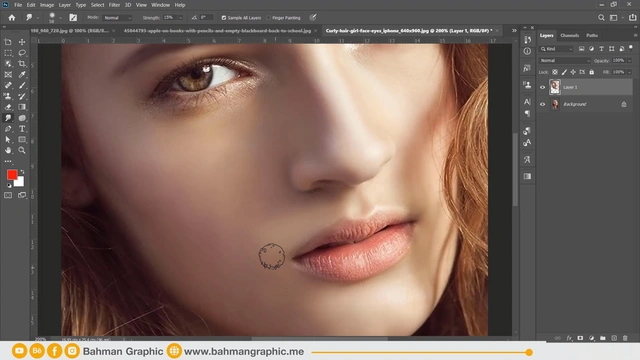
Task: Select the Pen tool
Action: click(x=8, y=129)
